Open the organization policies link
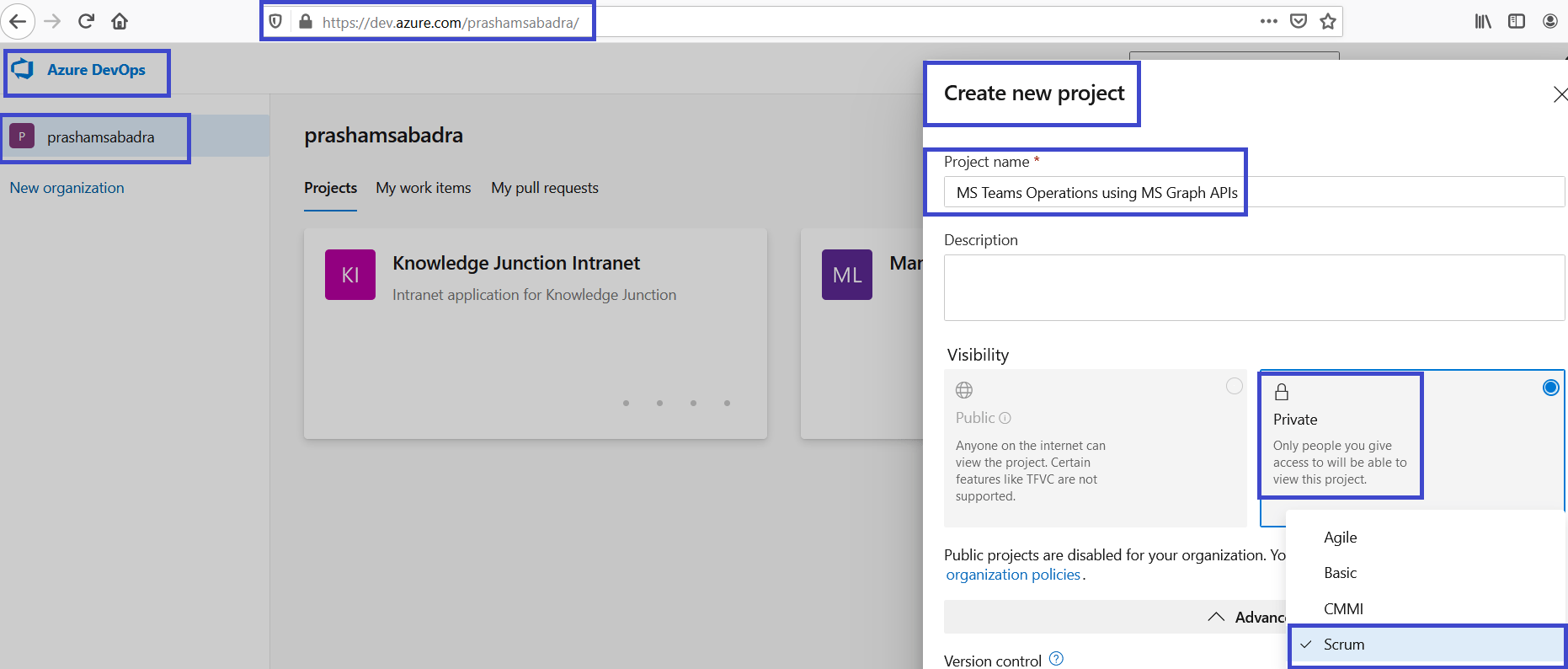 (x=1013, y=575)
